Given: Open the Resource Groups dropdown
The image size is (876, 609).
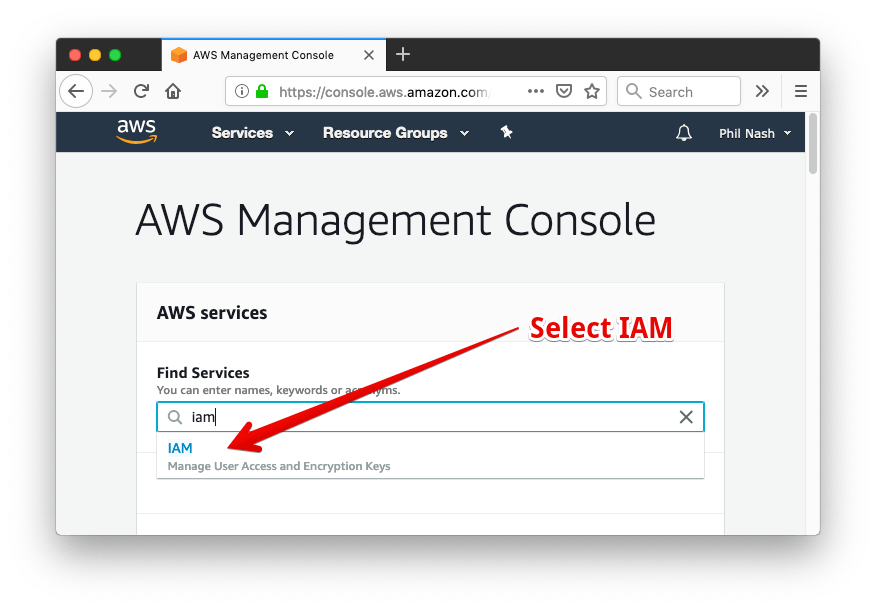Looking at the screenshot, I should pyautogui.click(x=396, y=133).
